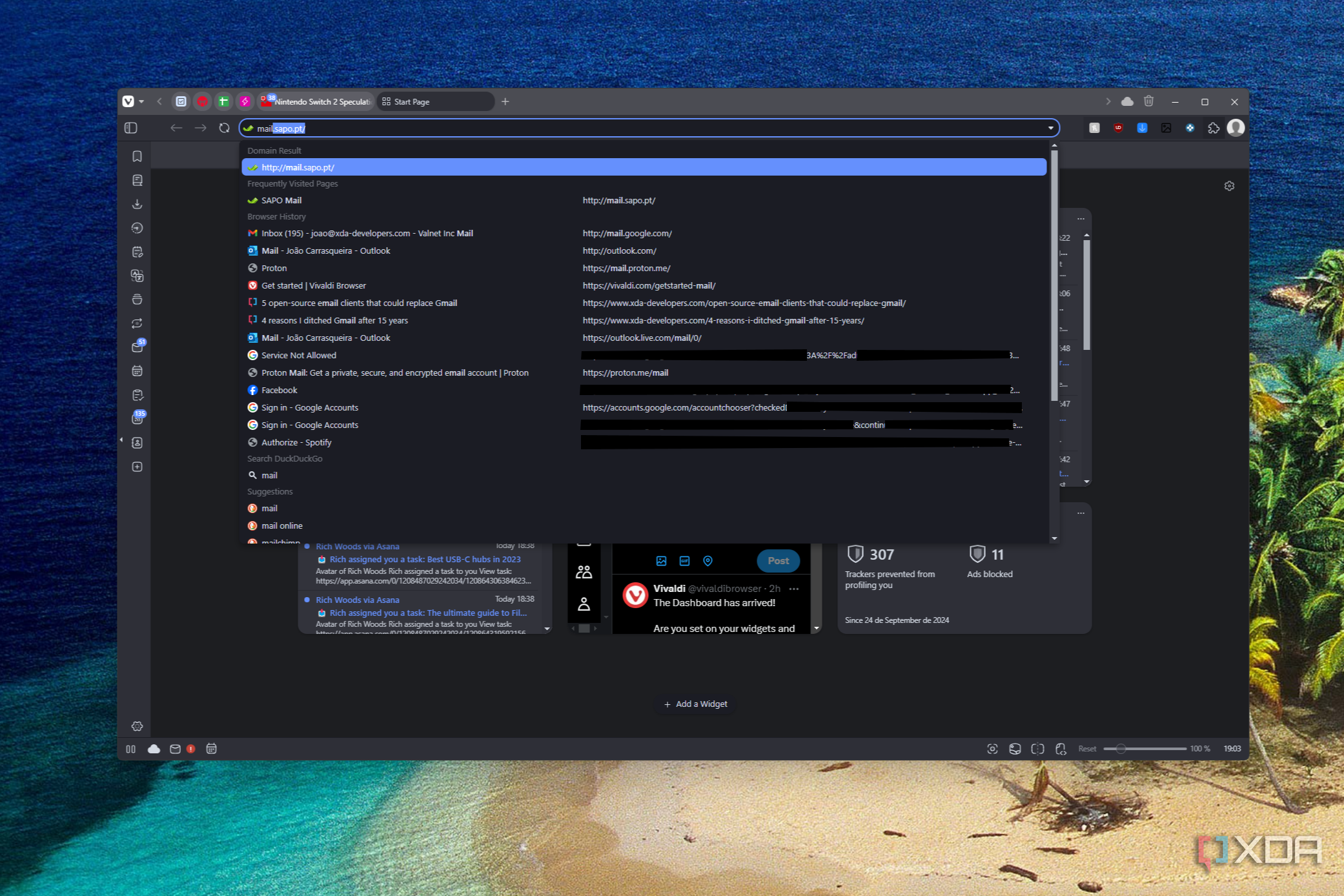Reset the page zoom level
The width and height of the screenshot is (1344, 896).
pyautogui.click(x=1087, y=749)
